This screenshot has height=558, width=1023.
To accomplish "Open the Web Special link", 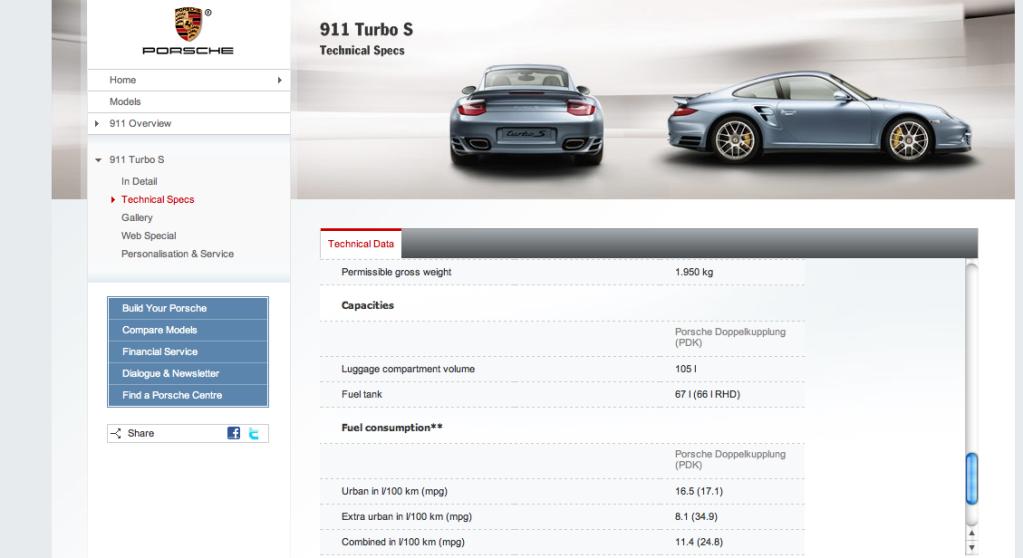I will pyautogui.click(x=148, y=236).
